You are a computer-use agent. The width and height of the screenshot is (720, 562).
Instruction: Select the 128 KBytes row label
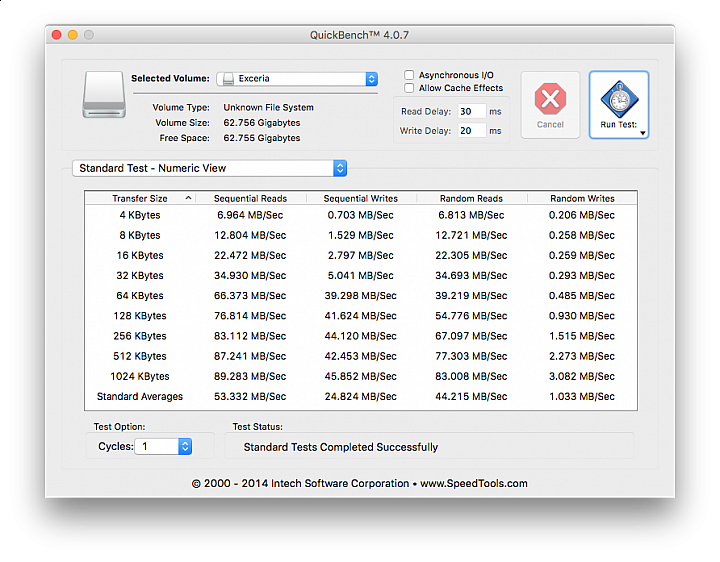[x=140, y=316]
